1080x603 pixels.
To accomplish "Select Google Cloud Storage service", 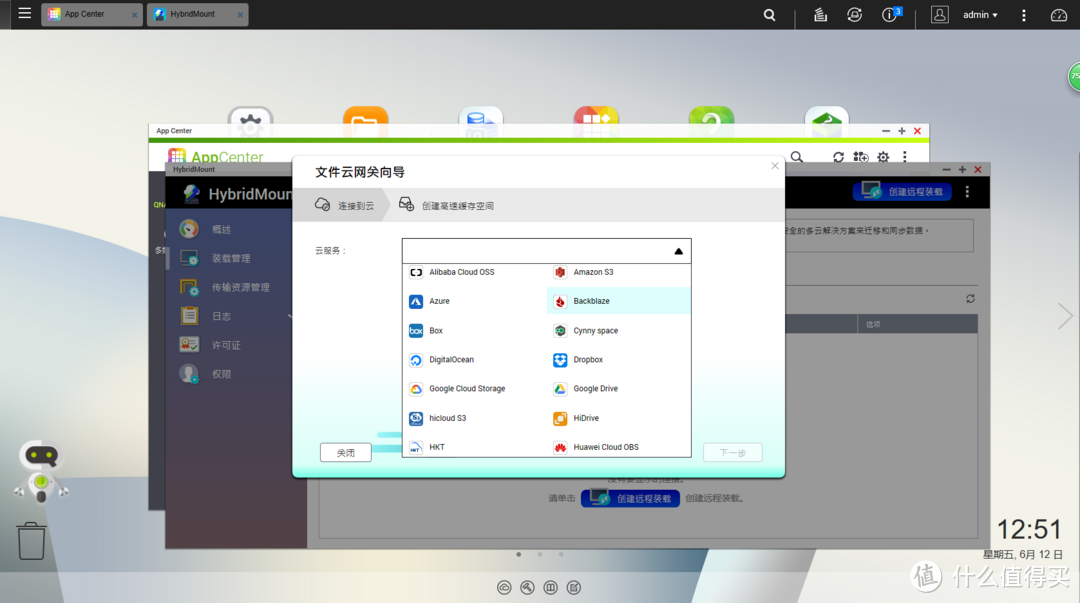I will pos(475,389).
